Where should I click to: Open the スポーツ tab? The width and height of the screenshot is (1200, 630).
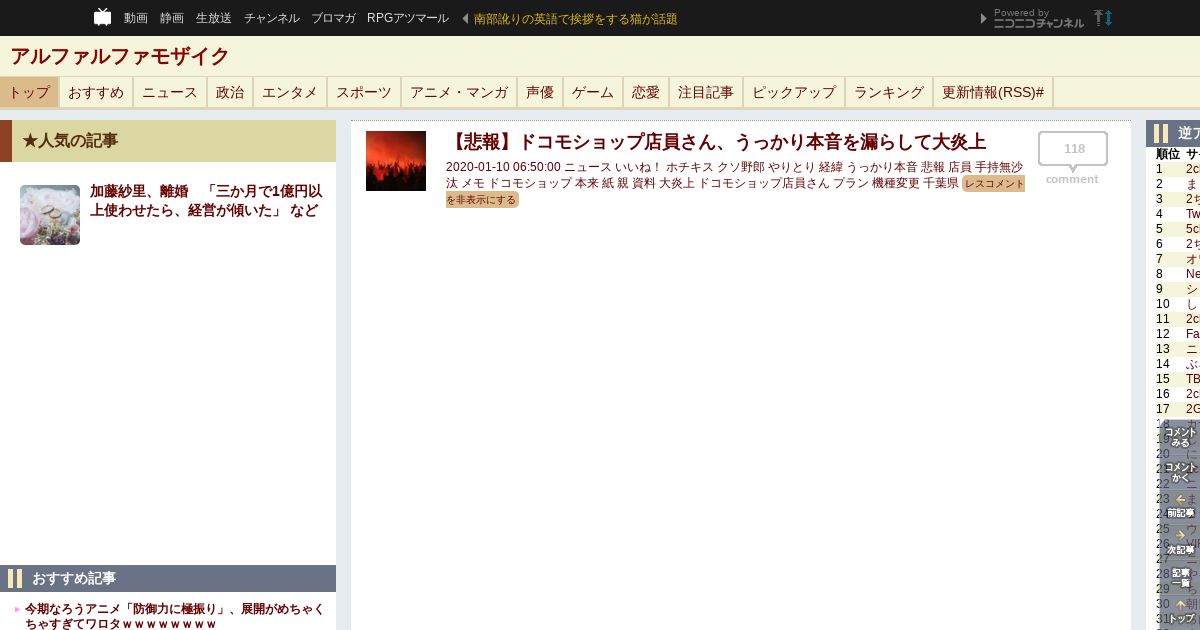[364, 92]
